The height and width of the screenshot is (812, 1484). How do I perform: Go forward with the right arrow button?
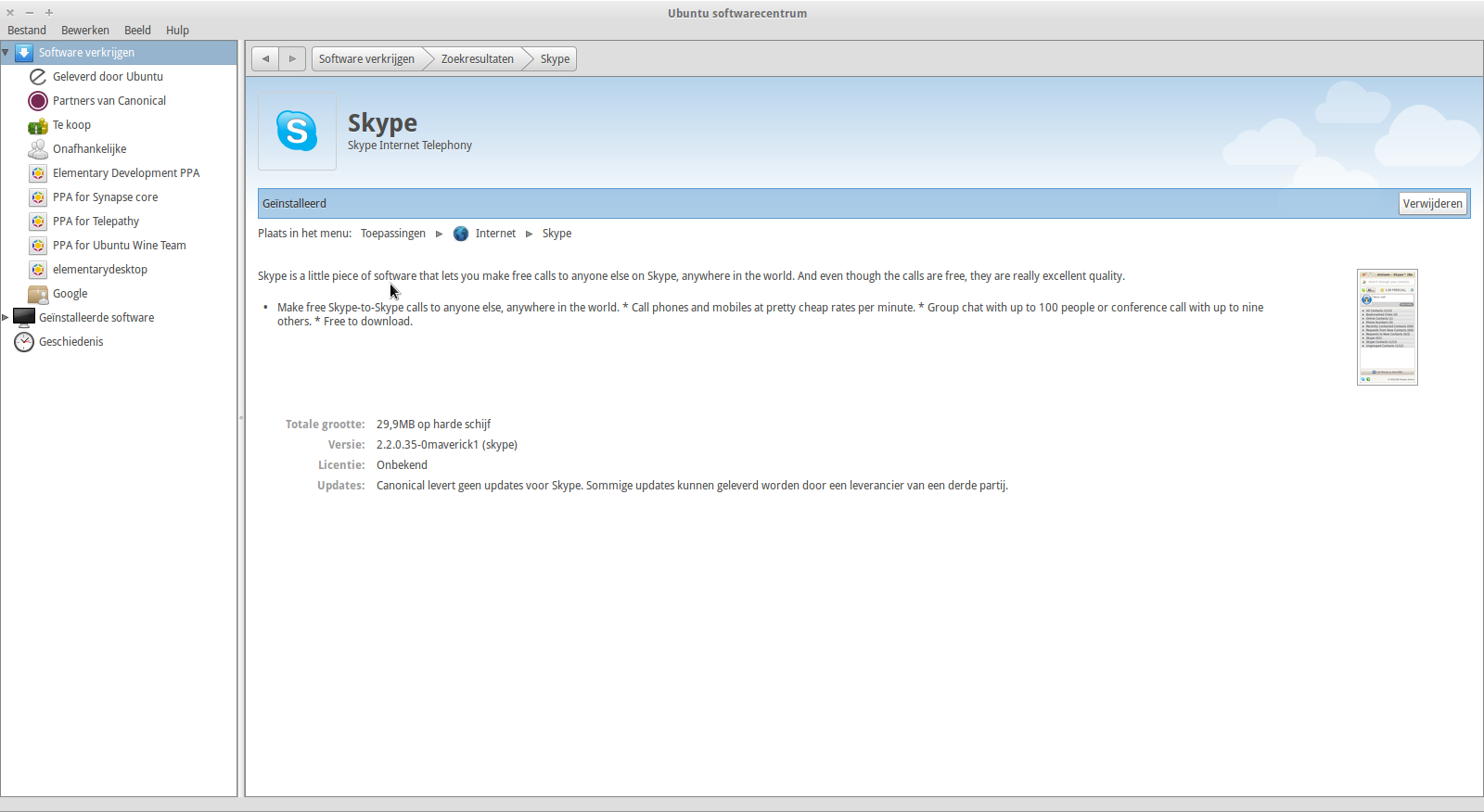click(x=292, y=59)
